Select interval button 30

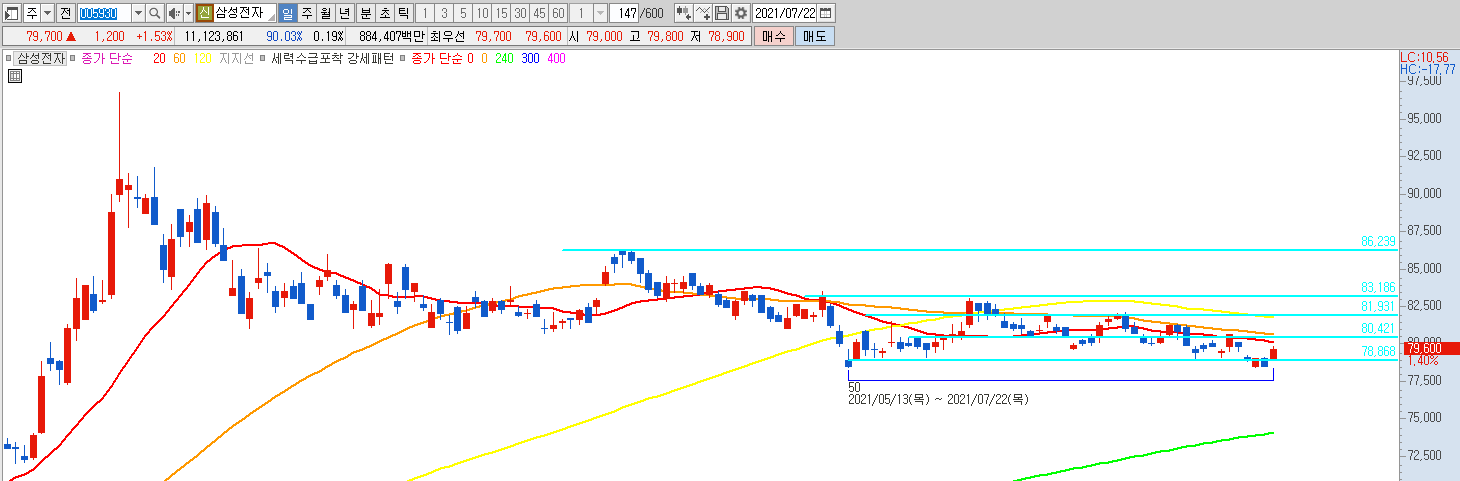[x=520, y=13]
